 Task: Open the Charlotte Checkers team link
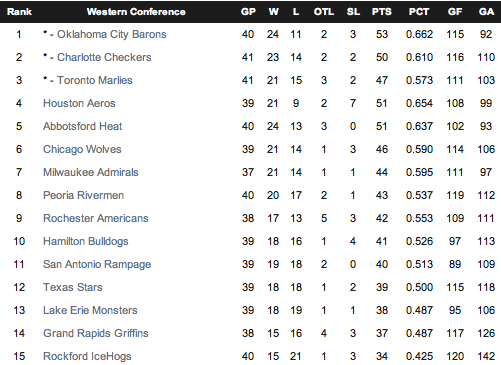tap(104, 57)
